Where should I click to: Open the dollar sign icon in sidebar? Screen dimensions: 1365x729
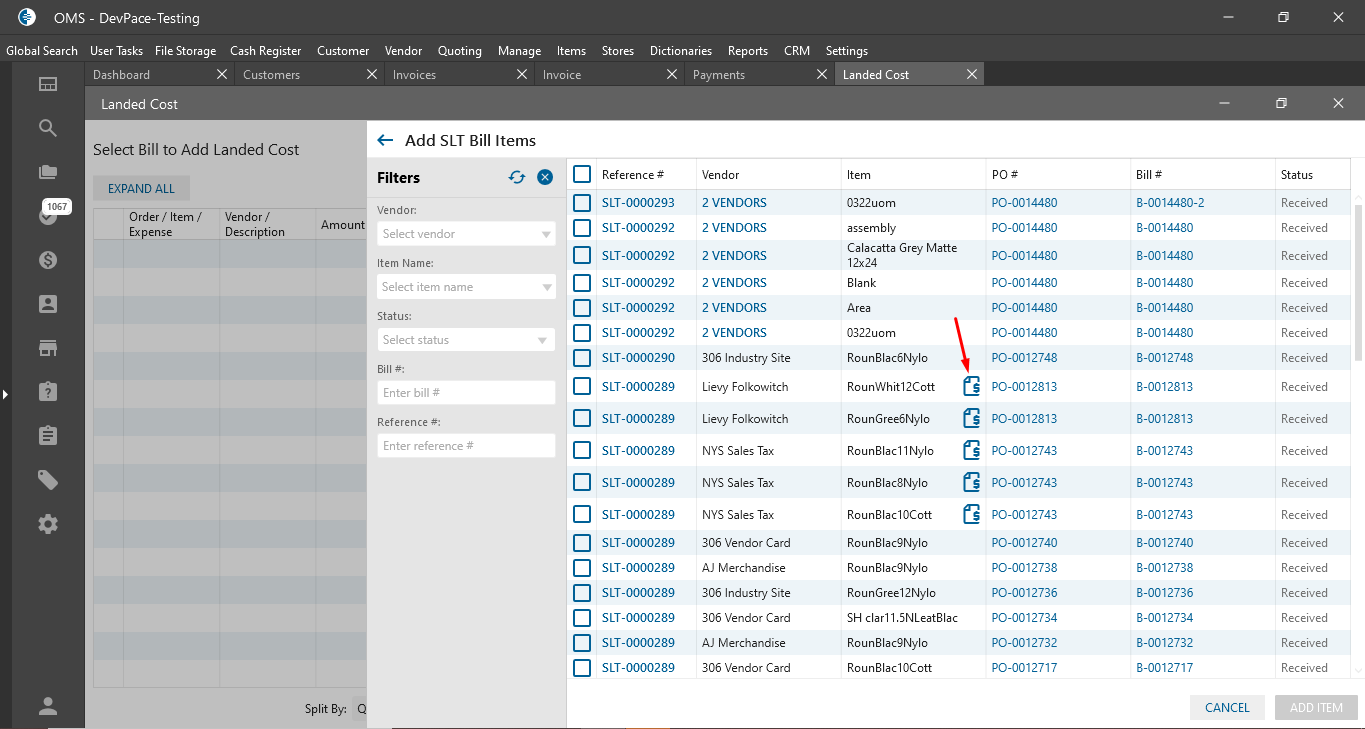[48, 260]
